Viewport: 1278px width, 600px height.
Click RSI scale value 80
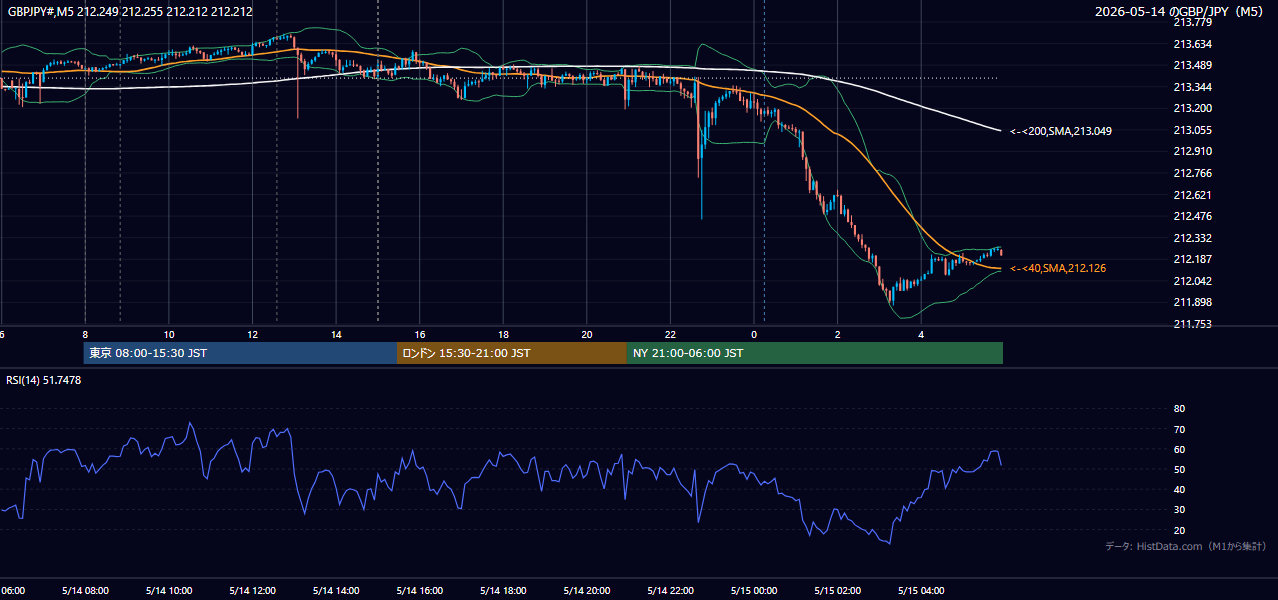[1179, 409]
